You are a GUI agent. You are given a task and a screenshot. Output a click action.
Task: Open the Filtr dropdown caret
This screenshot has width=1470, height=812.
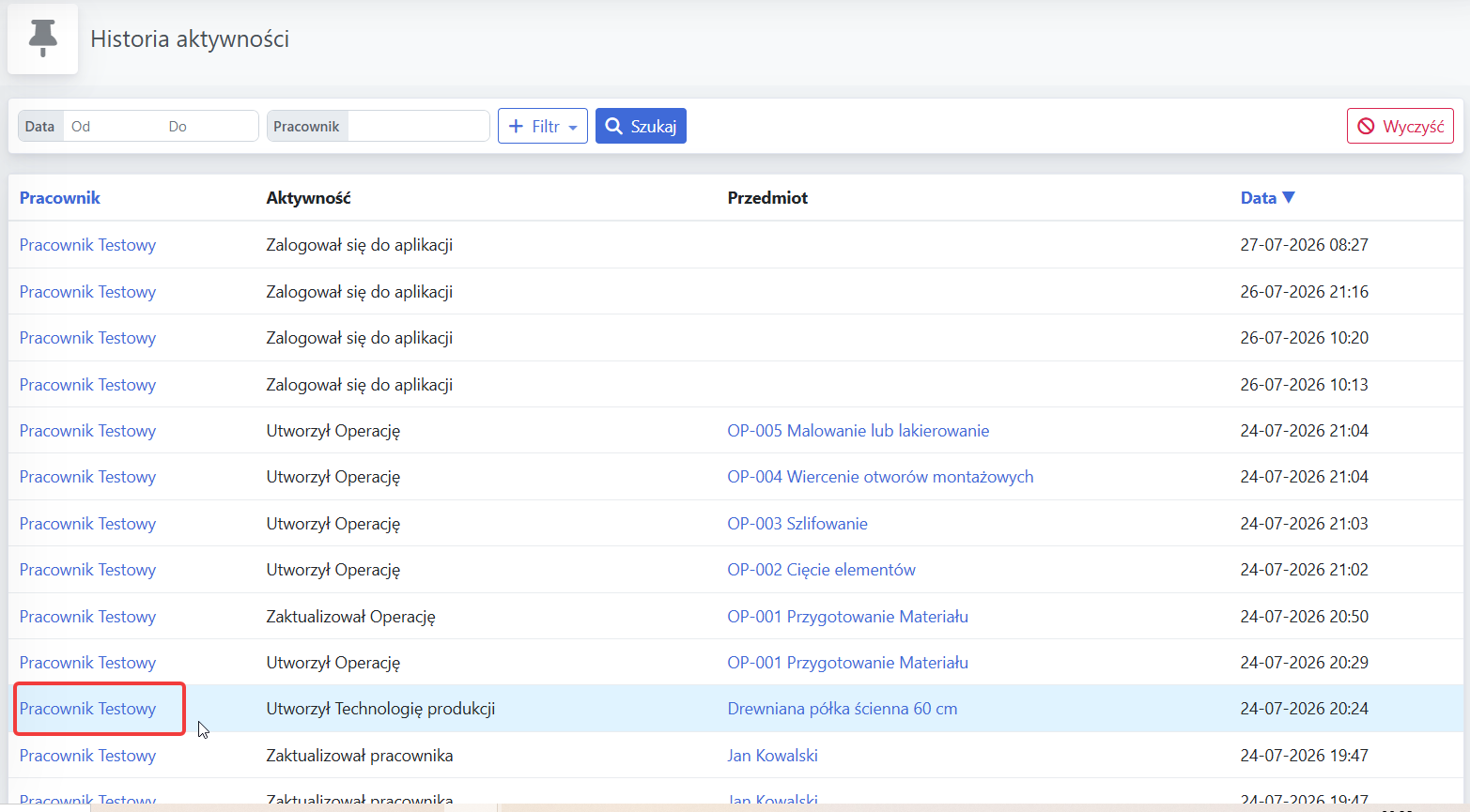[x=573, y=128]
